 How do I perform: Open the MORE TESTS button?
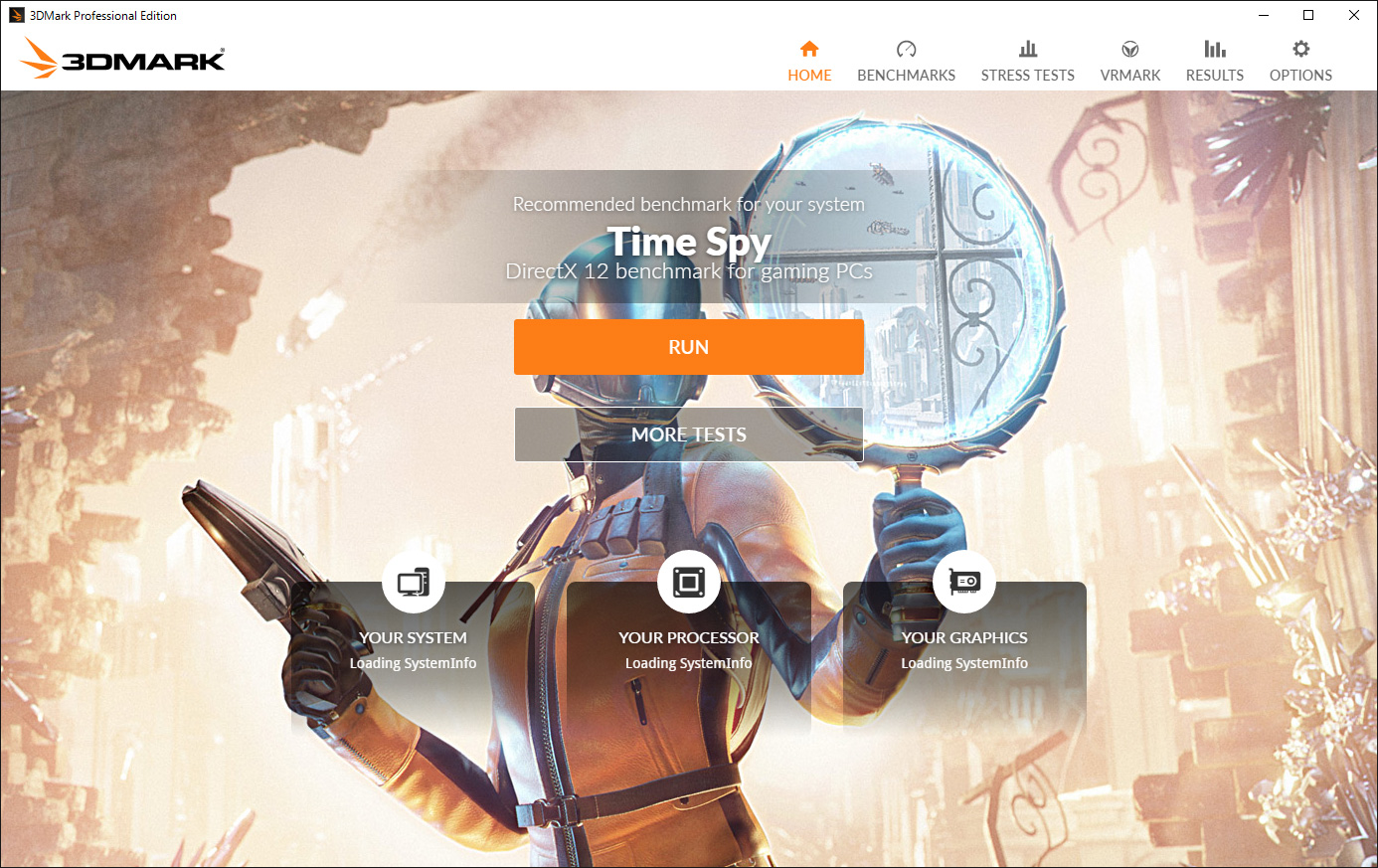click(x=689, y=434)
